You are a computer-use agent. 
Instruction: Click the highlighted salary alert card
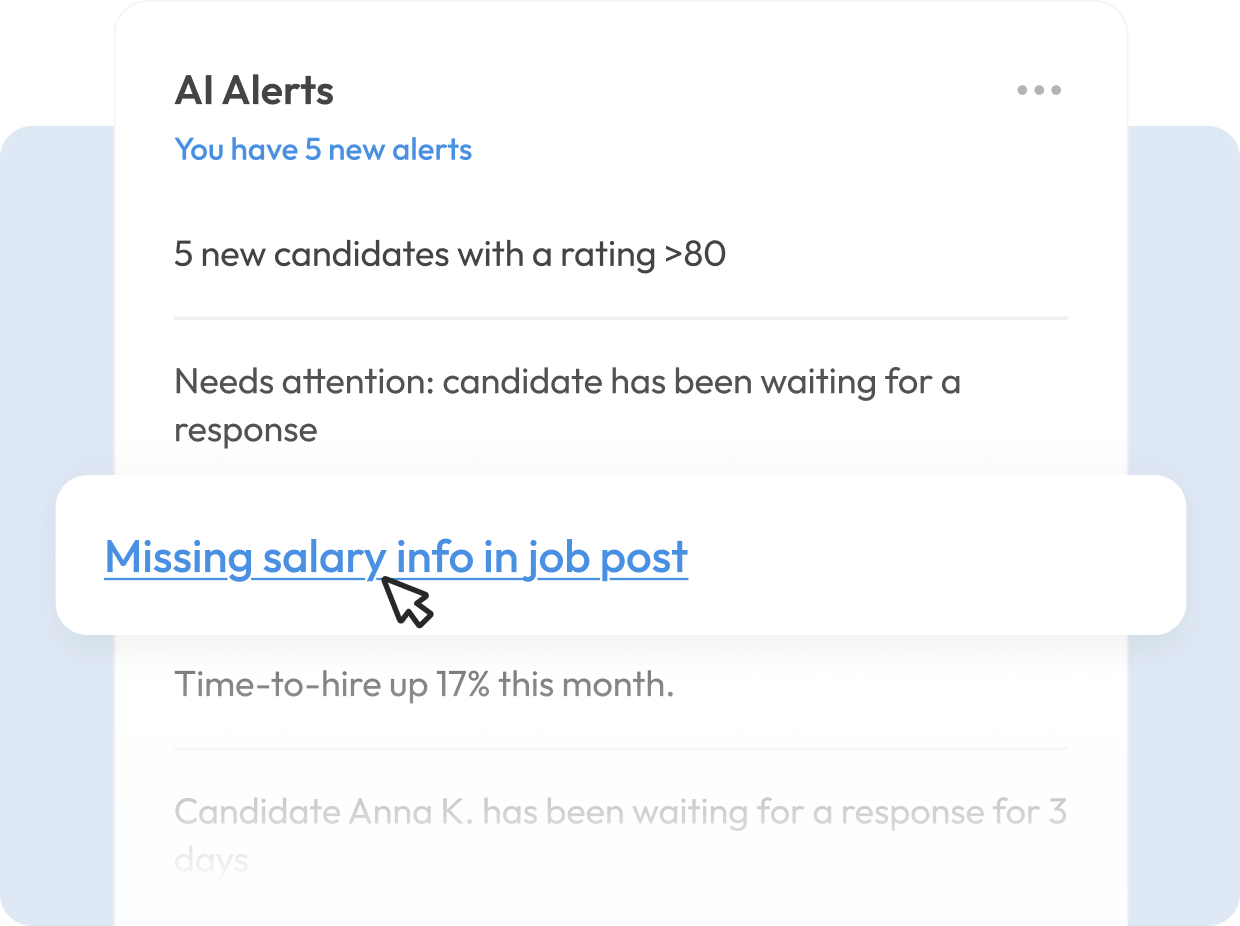[620, 555]
